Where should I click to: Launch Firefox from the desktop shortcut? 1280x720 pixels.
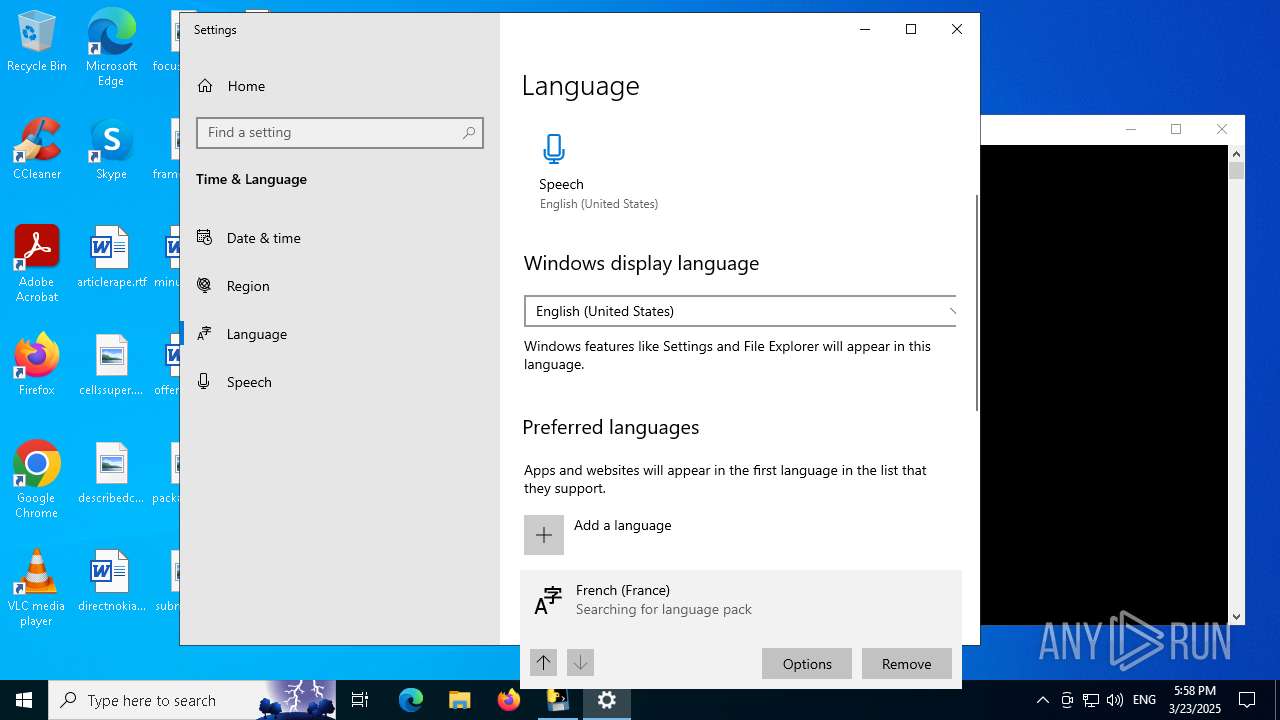click(x=36, y=365)
